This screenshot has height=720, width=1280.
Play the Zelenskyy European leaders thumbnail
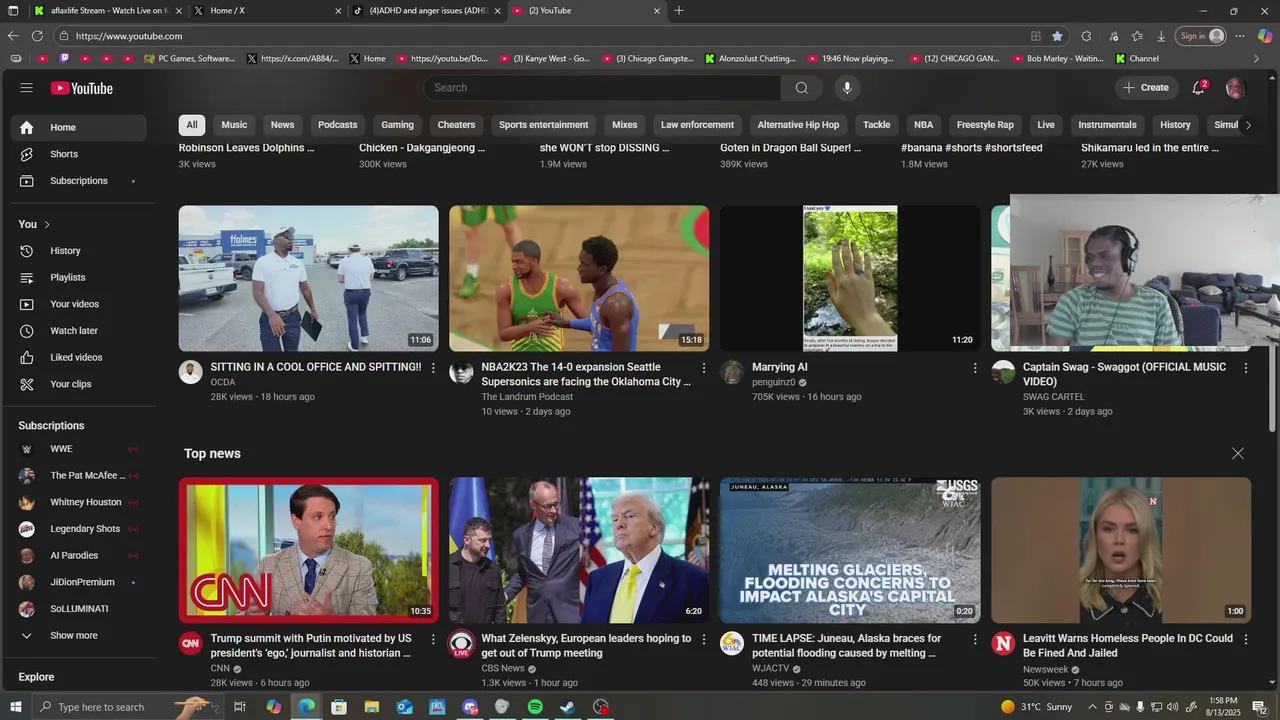(579, 550)
